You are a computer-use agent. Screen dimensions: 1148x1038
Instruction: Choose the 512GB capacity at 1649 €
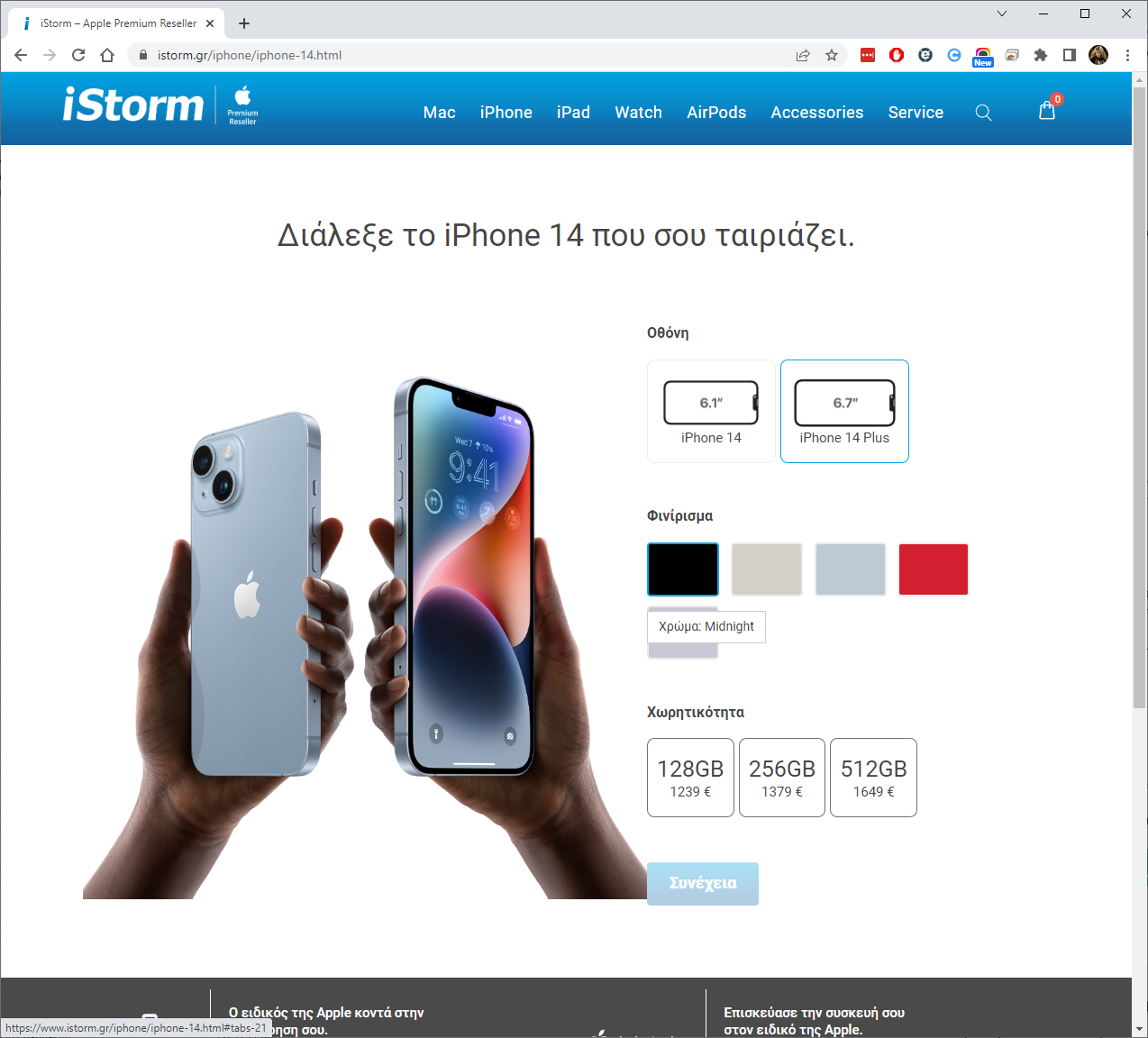[x=873, y=778]
